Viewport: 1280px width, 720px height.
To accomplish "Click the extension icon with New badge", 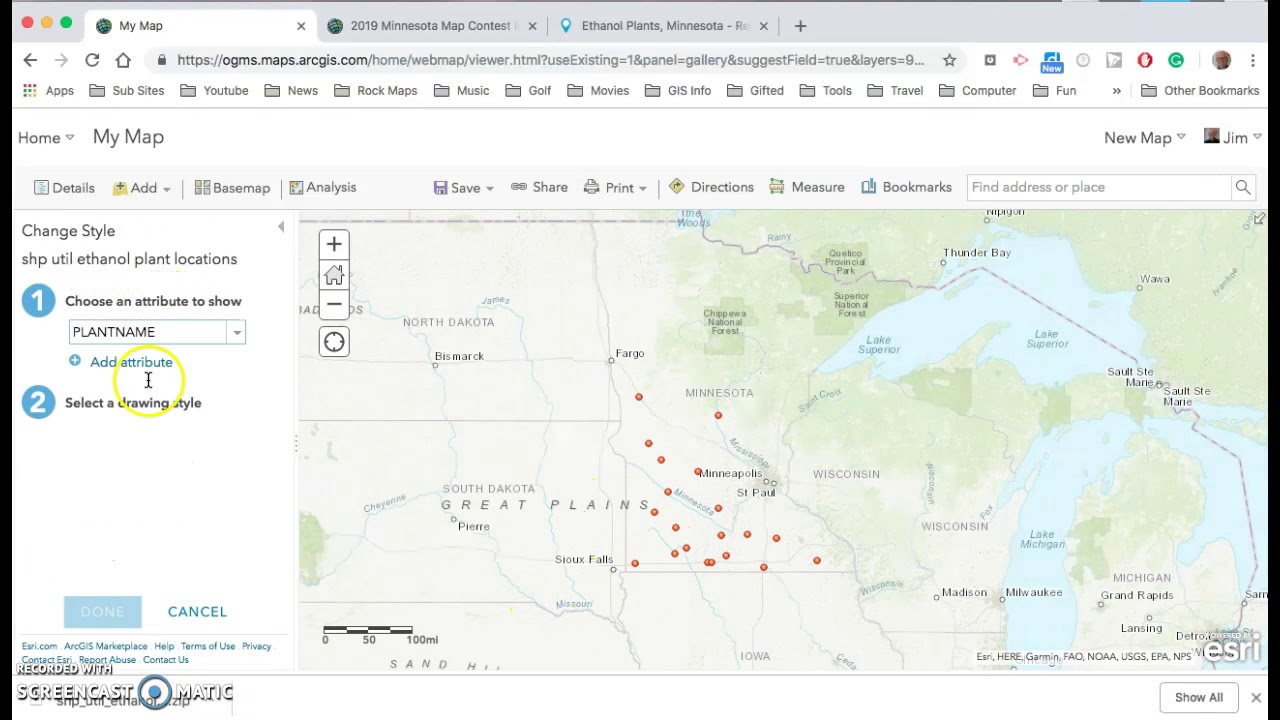I will (1051, 62).
